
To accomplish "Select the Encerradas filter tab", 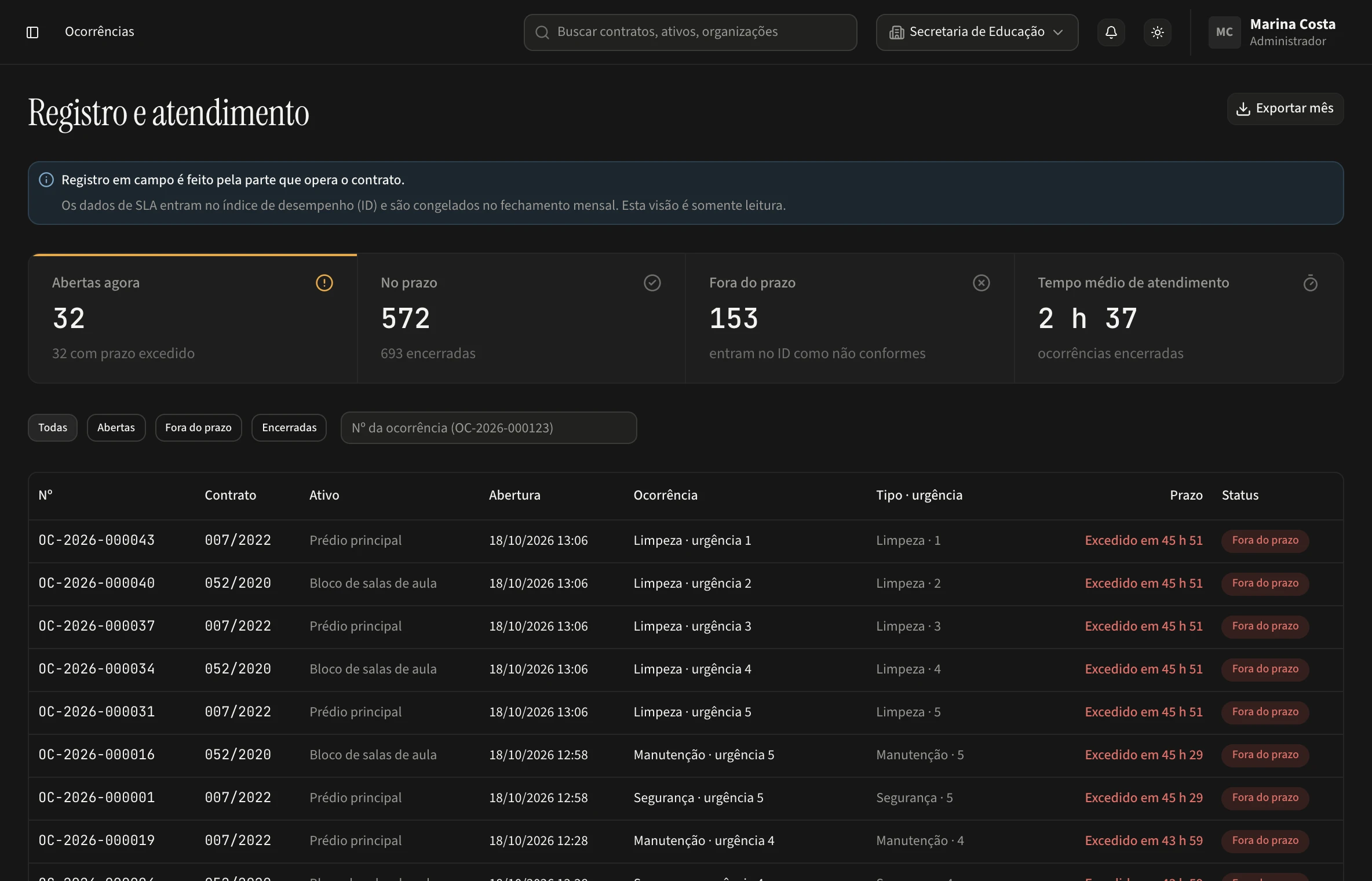I will coord(289,428).
